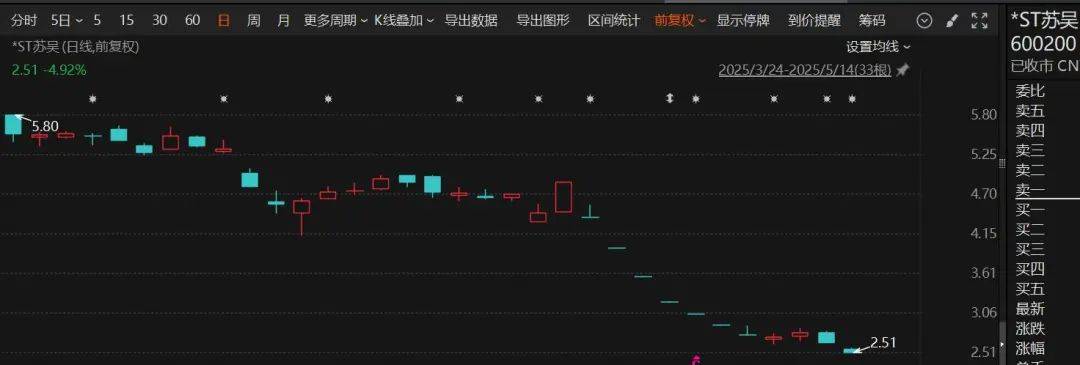Click the 2025/3/24-2025/5/14 date range link
The image size is (1080, 365).
804,70
